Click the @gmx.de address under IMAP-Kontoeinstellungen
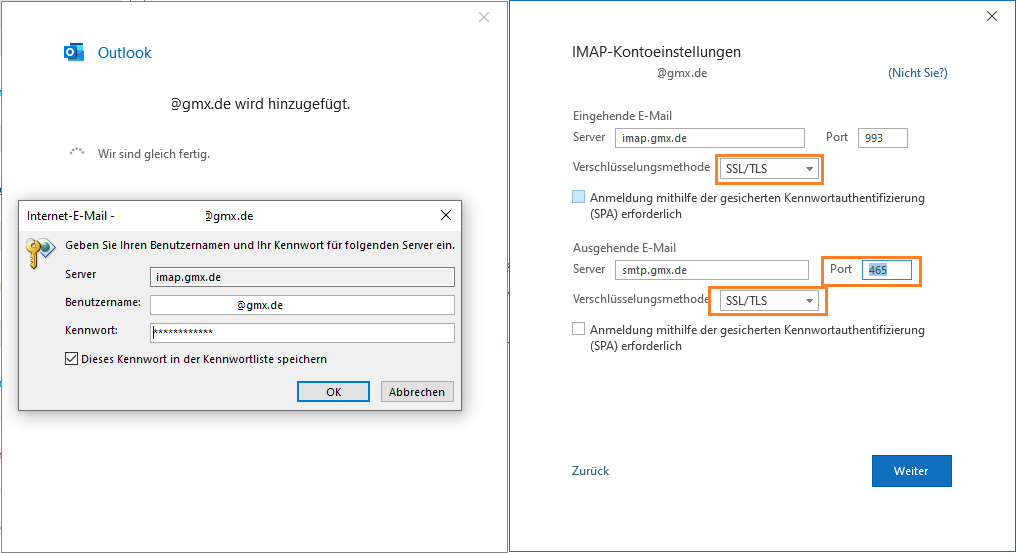Screen dimensions: 1016x553 pos(682,73)
